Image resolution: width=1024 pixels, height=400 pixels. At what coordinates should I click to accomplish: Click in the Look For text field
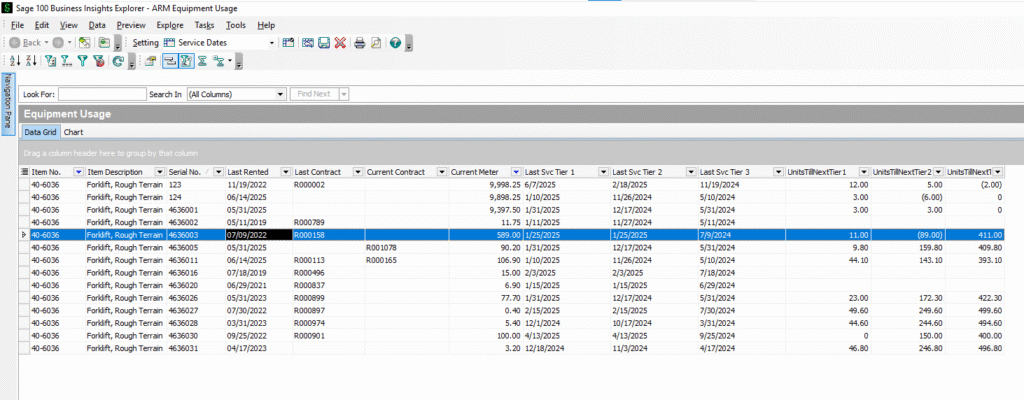pyautogui.click(x=103, y=94)
